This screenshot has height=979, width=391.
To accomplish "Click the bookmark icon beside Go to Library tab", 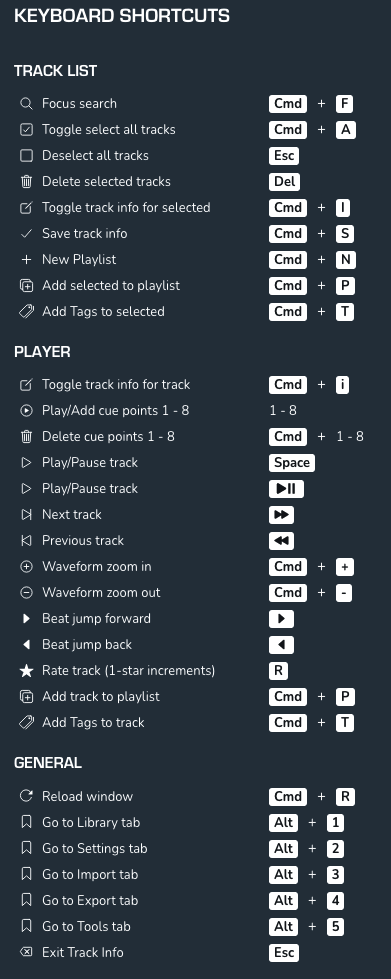I will click(26, 822).
